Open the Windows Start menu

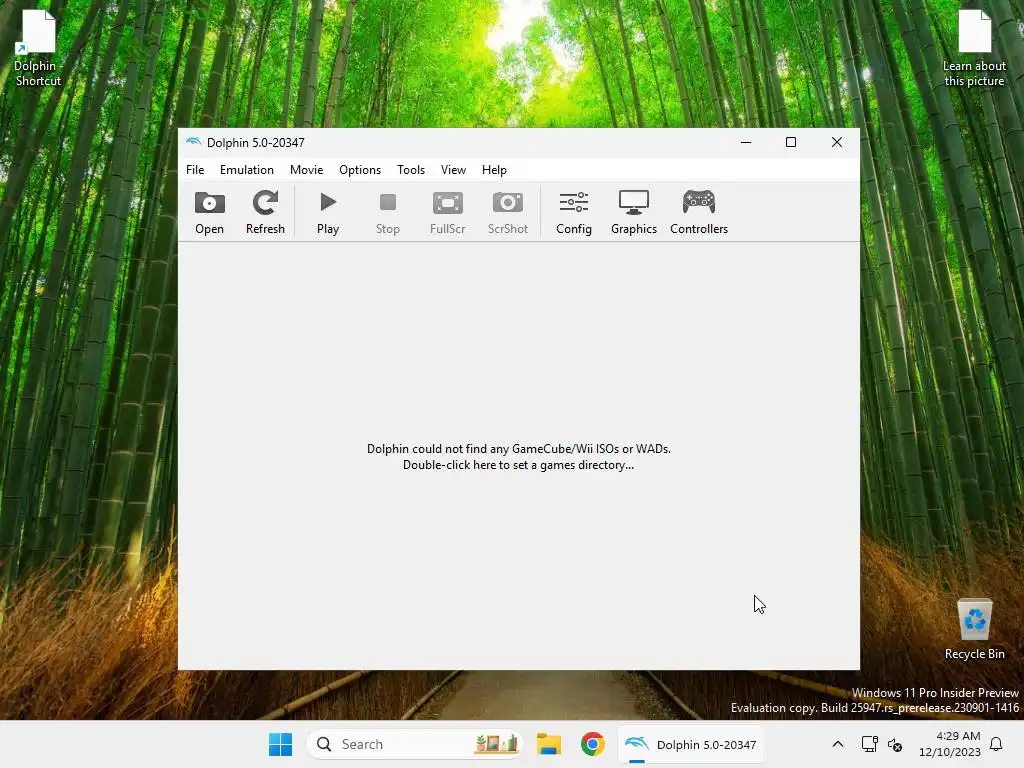pyautogui.click(x=281, y=744)
